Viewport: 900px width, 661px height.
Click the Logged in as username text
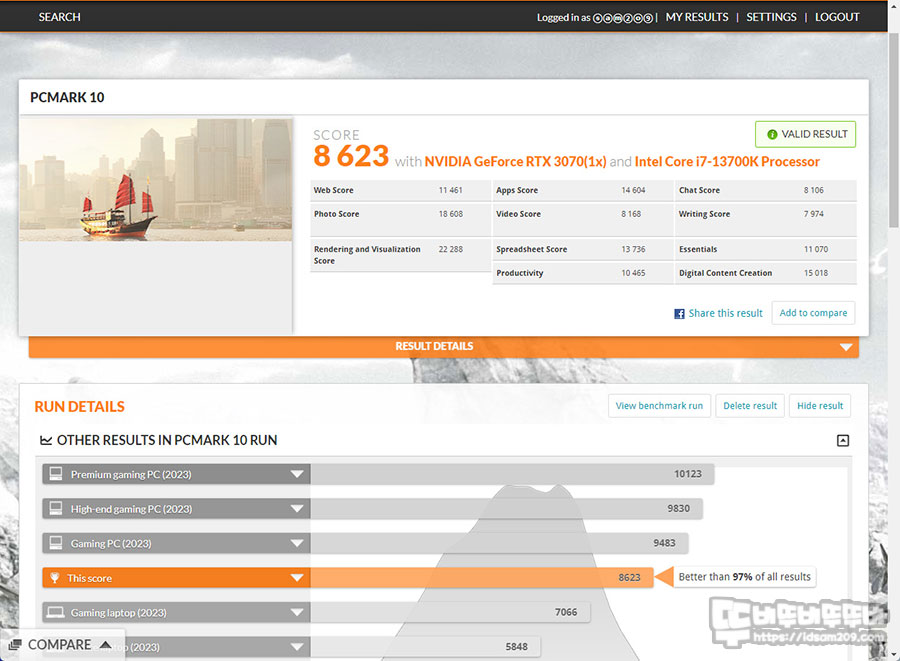595,18
